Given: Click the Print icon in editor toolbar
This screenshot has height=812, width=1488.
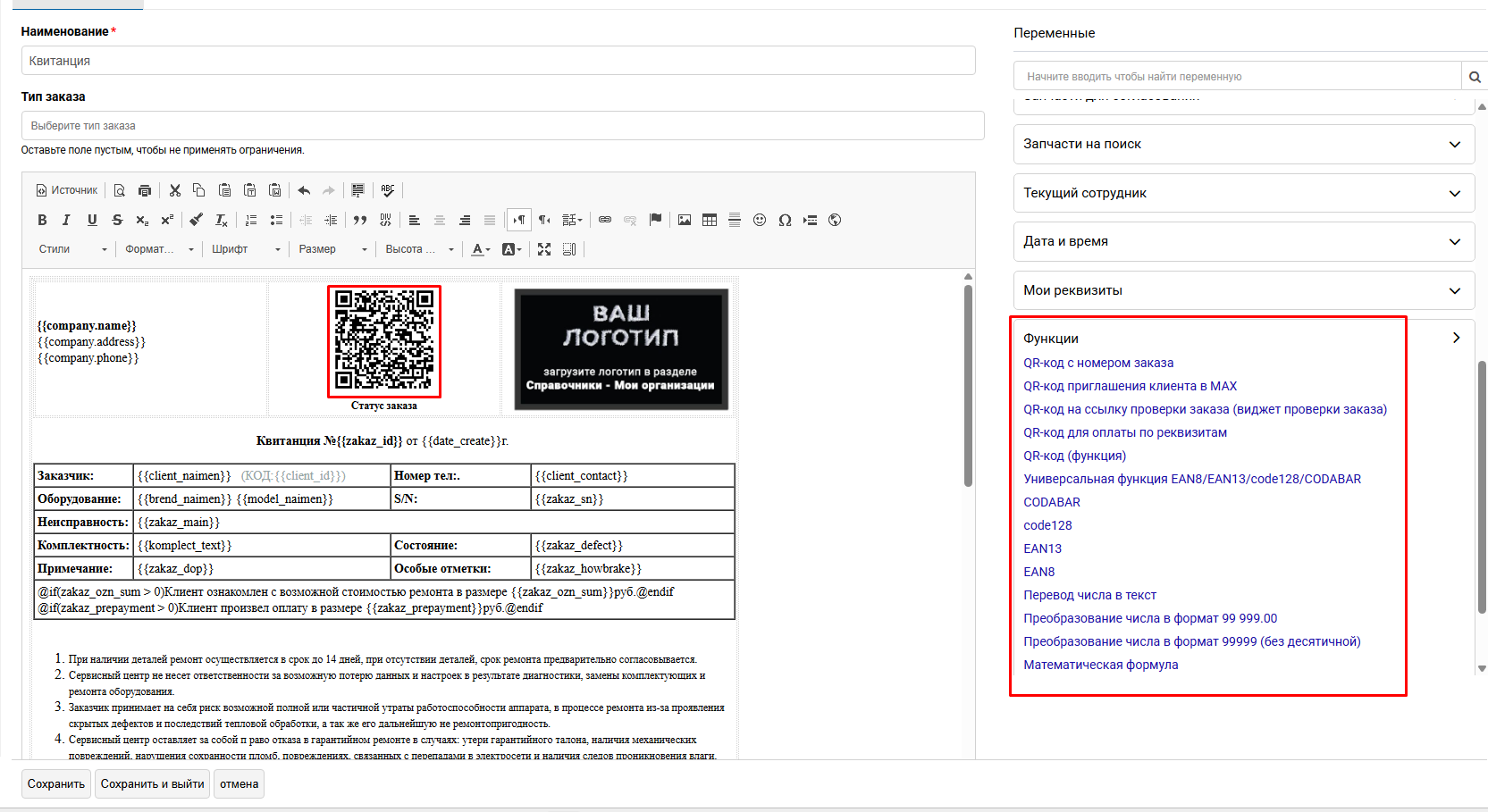Looking at the screenshot, I should coord(145,190).
